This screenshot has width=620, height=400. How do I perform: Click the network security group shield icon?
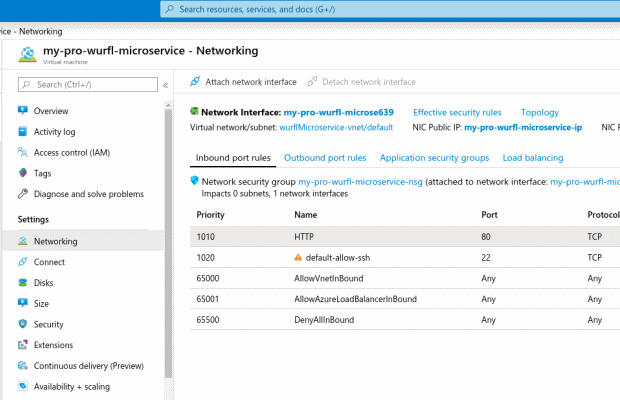pyautogui.click(x=194, y=181)
